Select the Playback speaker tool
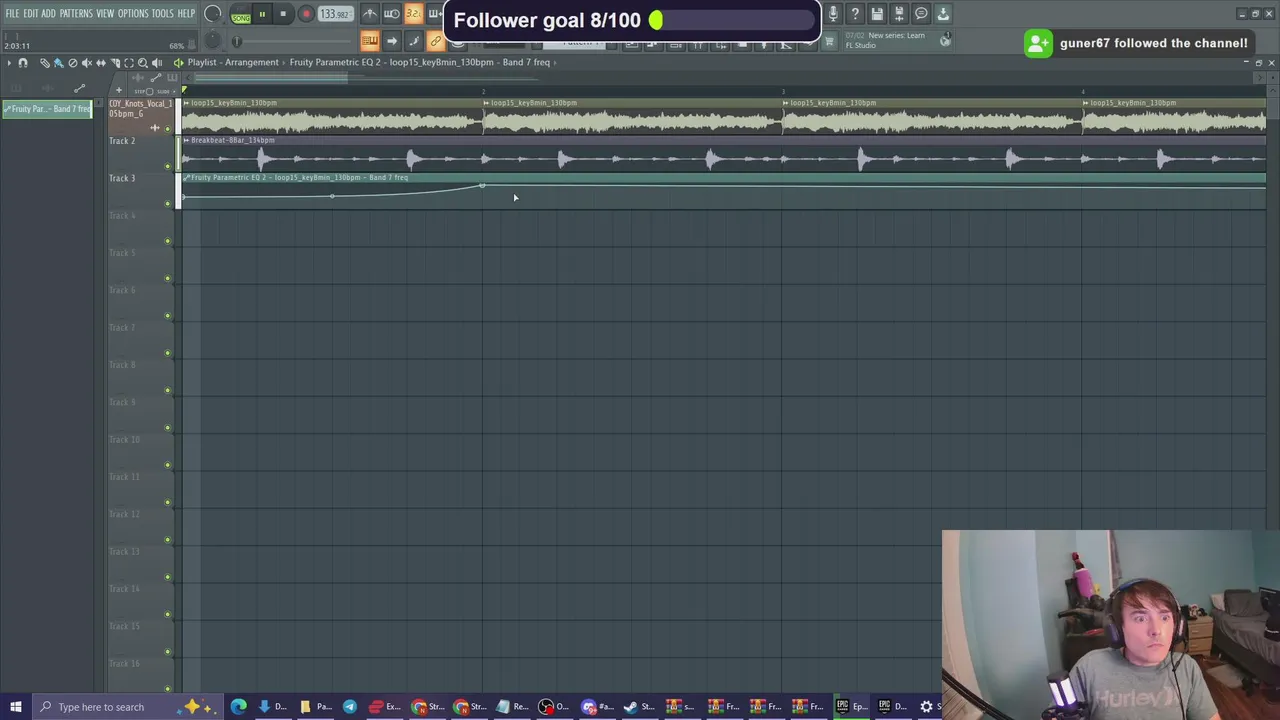1280x720 pixels. click(x=157, y=63)
